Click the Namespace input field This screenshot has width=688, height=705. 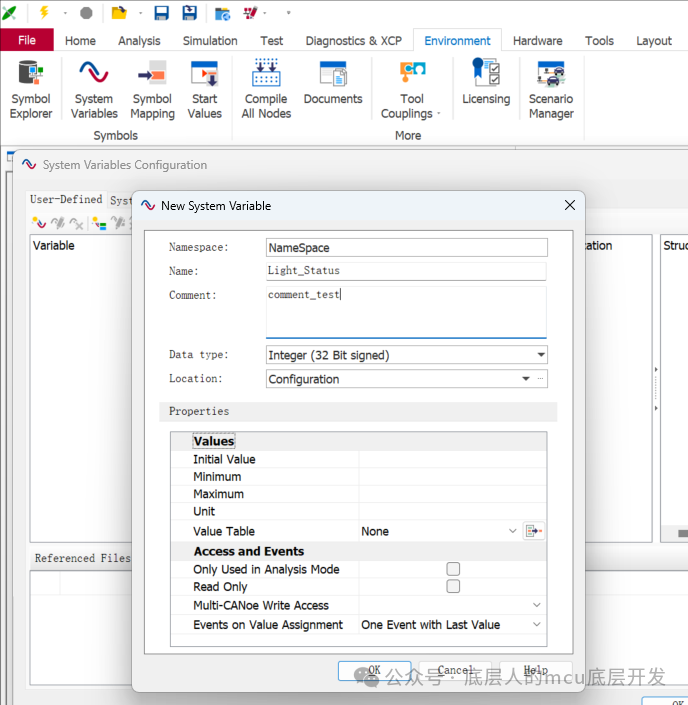pyautogui.click(x=407, y=247)
